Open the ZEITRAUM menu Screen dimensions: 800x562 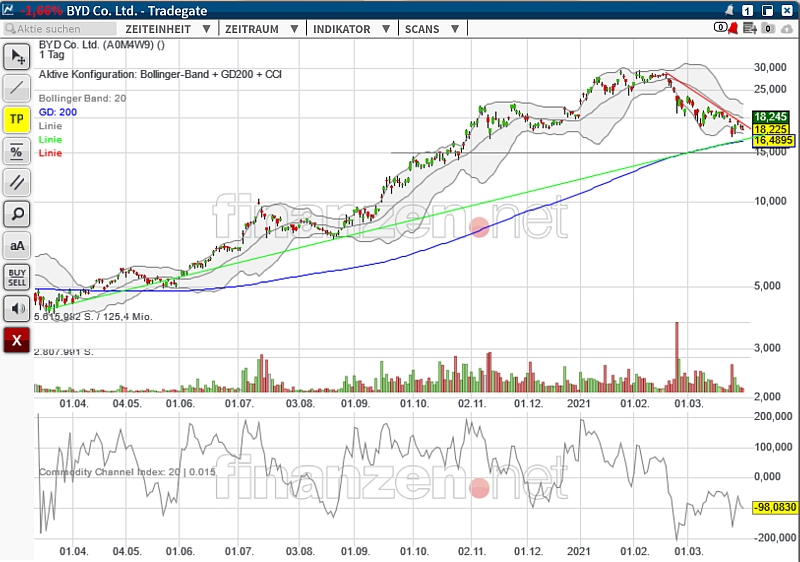(x=252, y=29)
